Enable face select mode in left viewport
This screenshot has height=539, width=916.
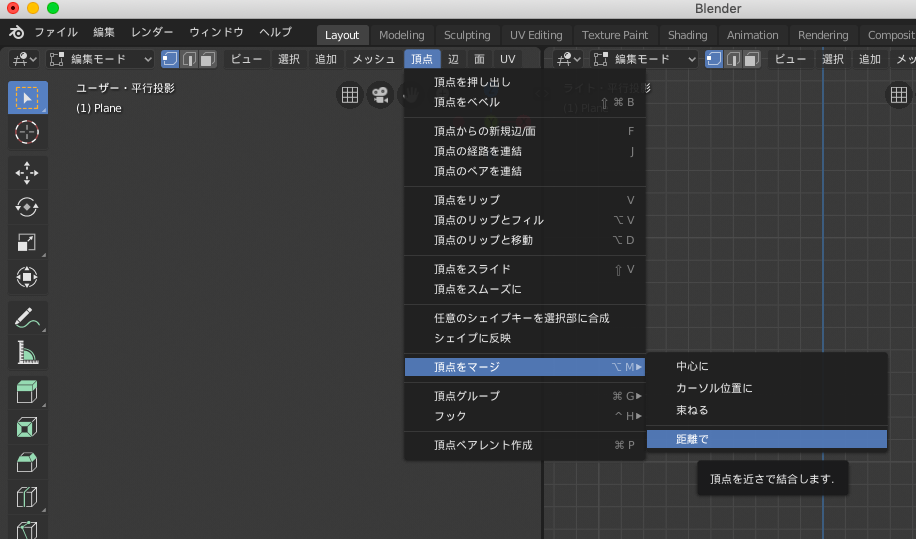208,59
